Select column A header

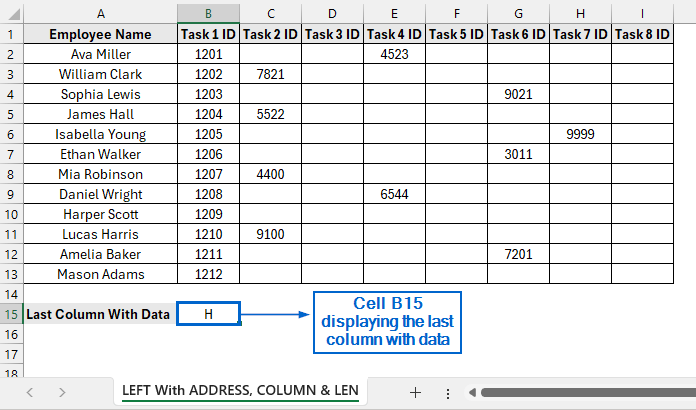coord(101,14)
